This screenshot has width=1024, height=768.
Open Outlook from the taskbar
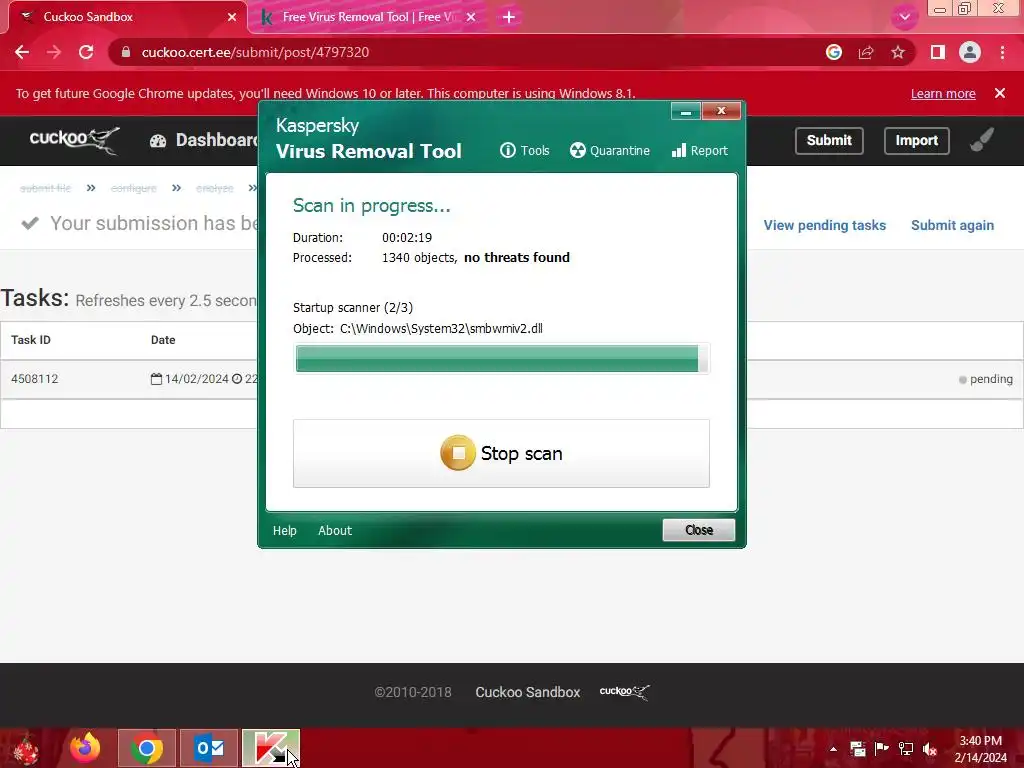click(209, 748)
